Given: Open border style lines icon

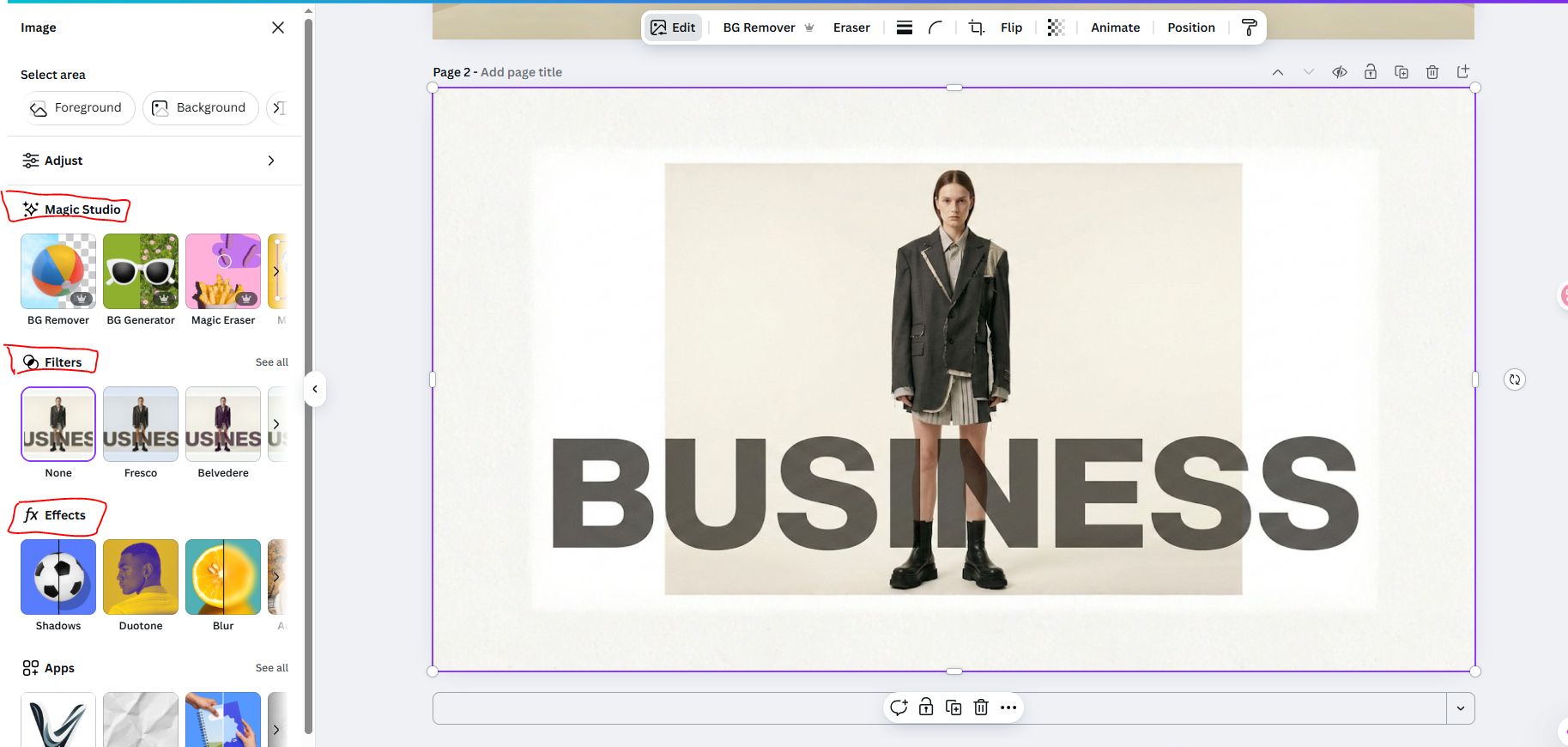Looking at the screenshot, I should [x=905, y=27].
